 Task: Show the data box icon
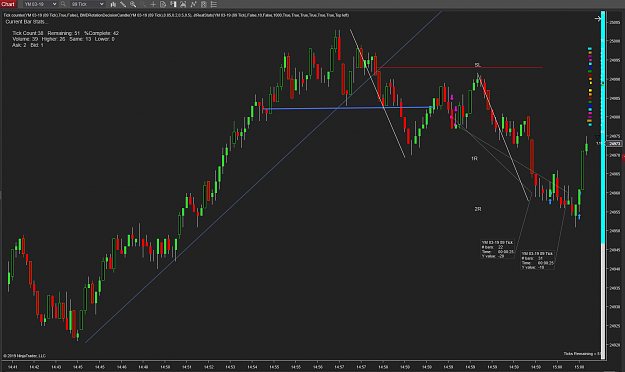click(163, 4)
